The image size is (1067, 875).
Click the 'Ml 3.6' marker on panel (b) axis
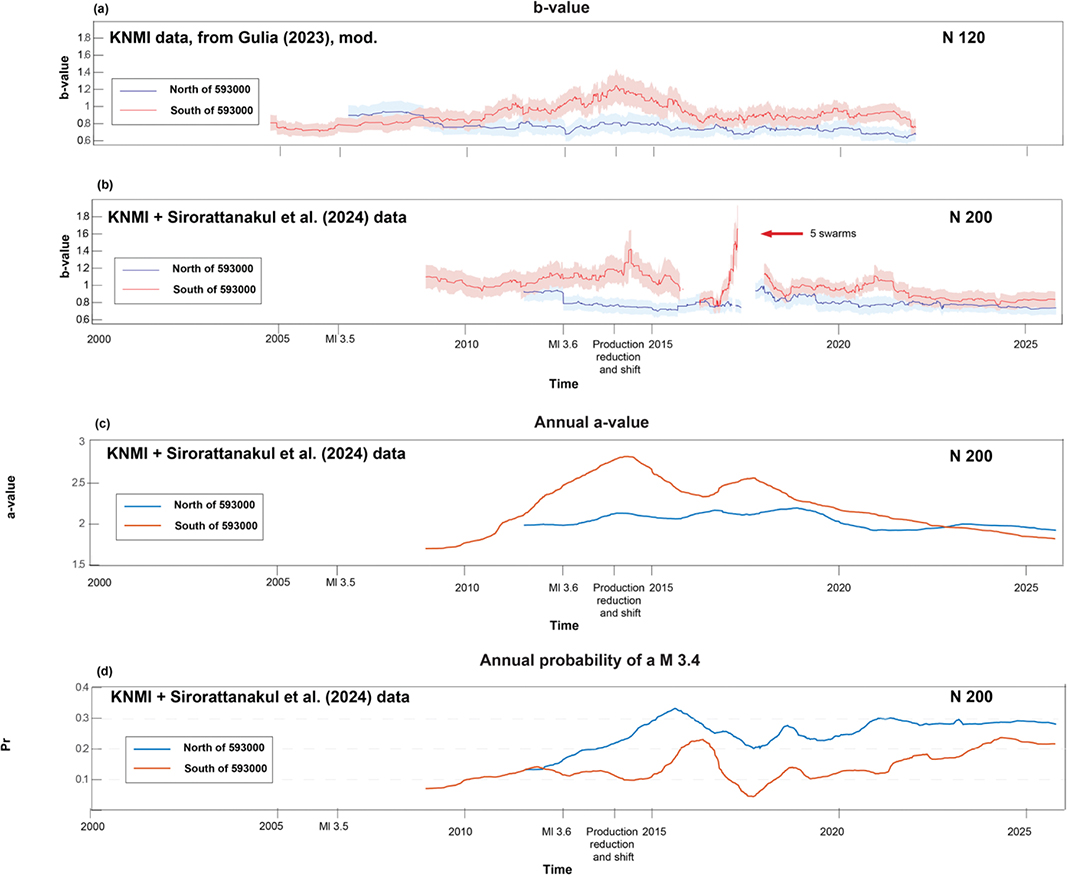point(563,344)
